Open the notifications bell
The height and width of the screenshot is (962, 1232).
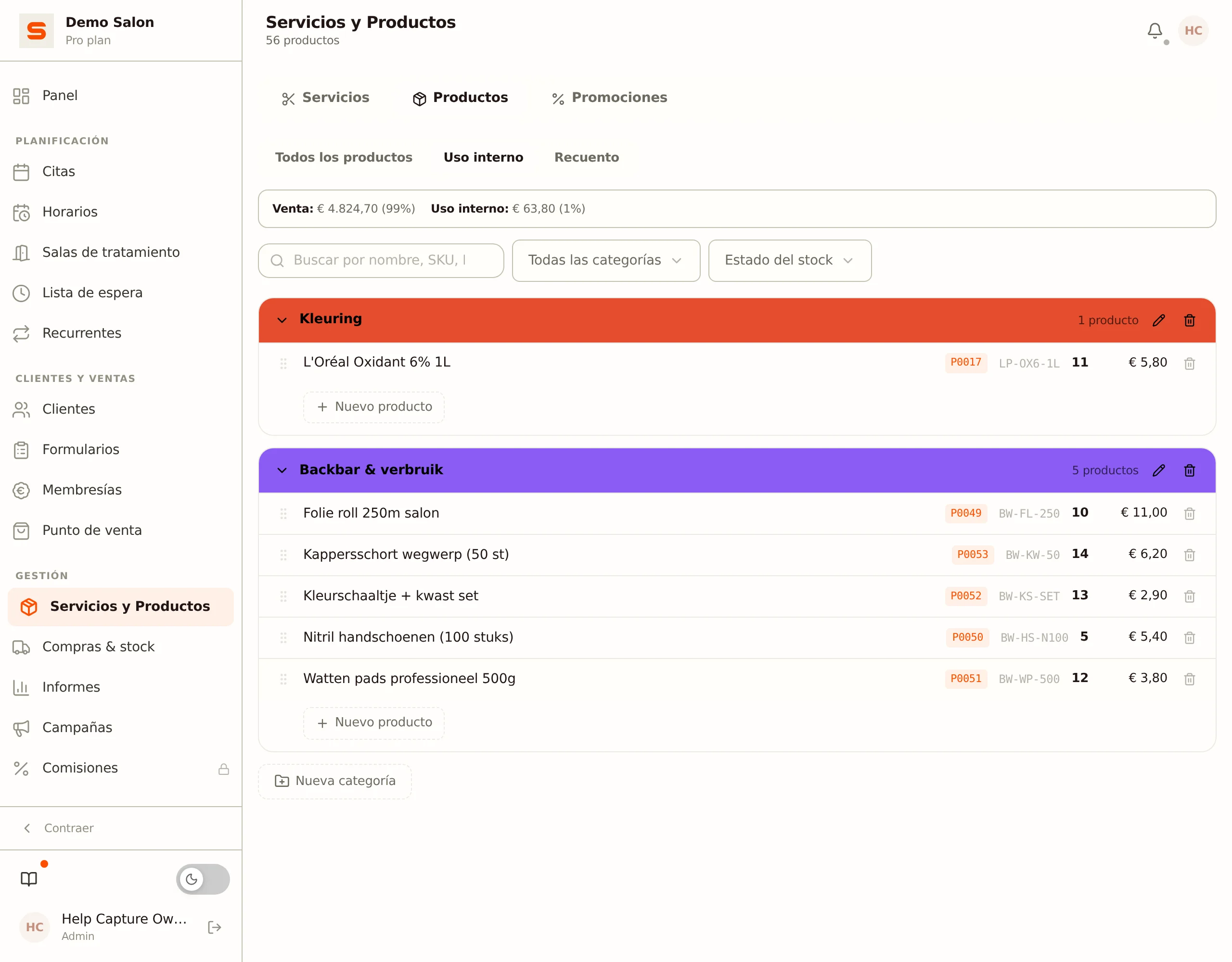(x=1154, y=30)
